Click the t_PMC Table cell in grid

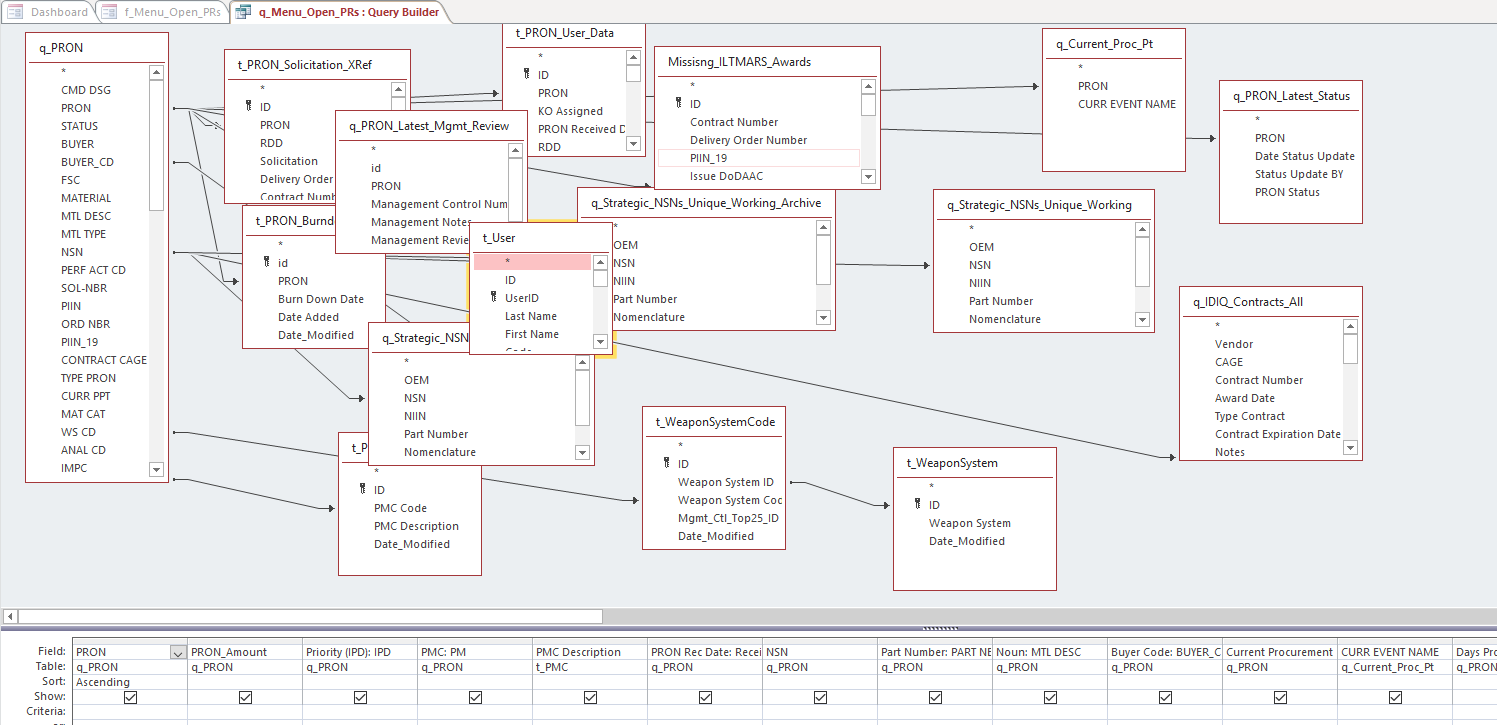[590, 667]
